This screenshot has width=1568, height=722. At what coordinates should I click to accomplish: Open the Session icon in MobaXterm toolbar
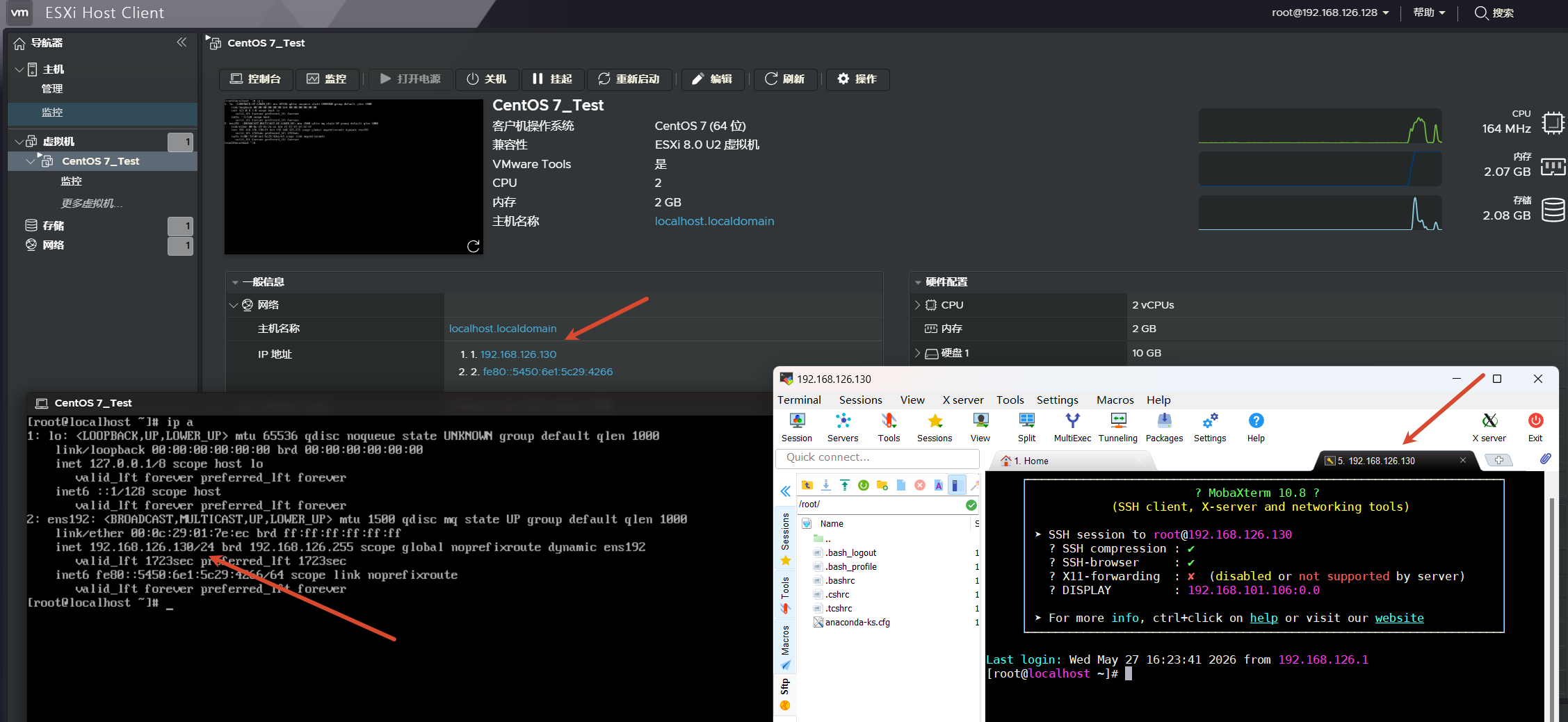[797, 427]
